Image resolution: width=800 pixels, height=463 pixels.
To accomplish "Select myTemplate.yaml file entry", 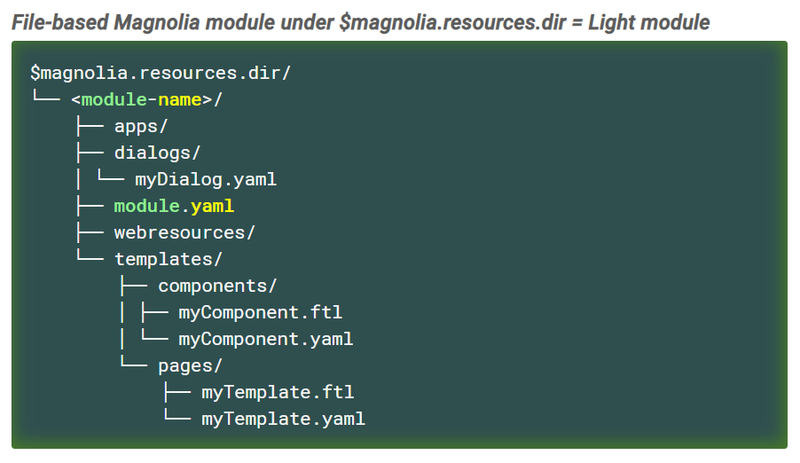I will [283, 419].
